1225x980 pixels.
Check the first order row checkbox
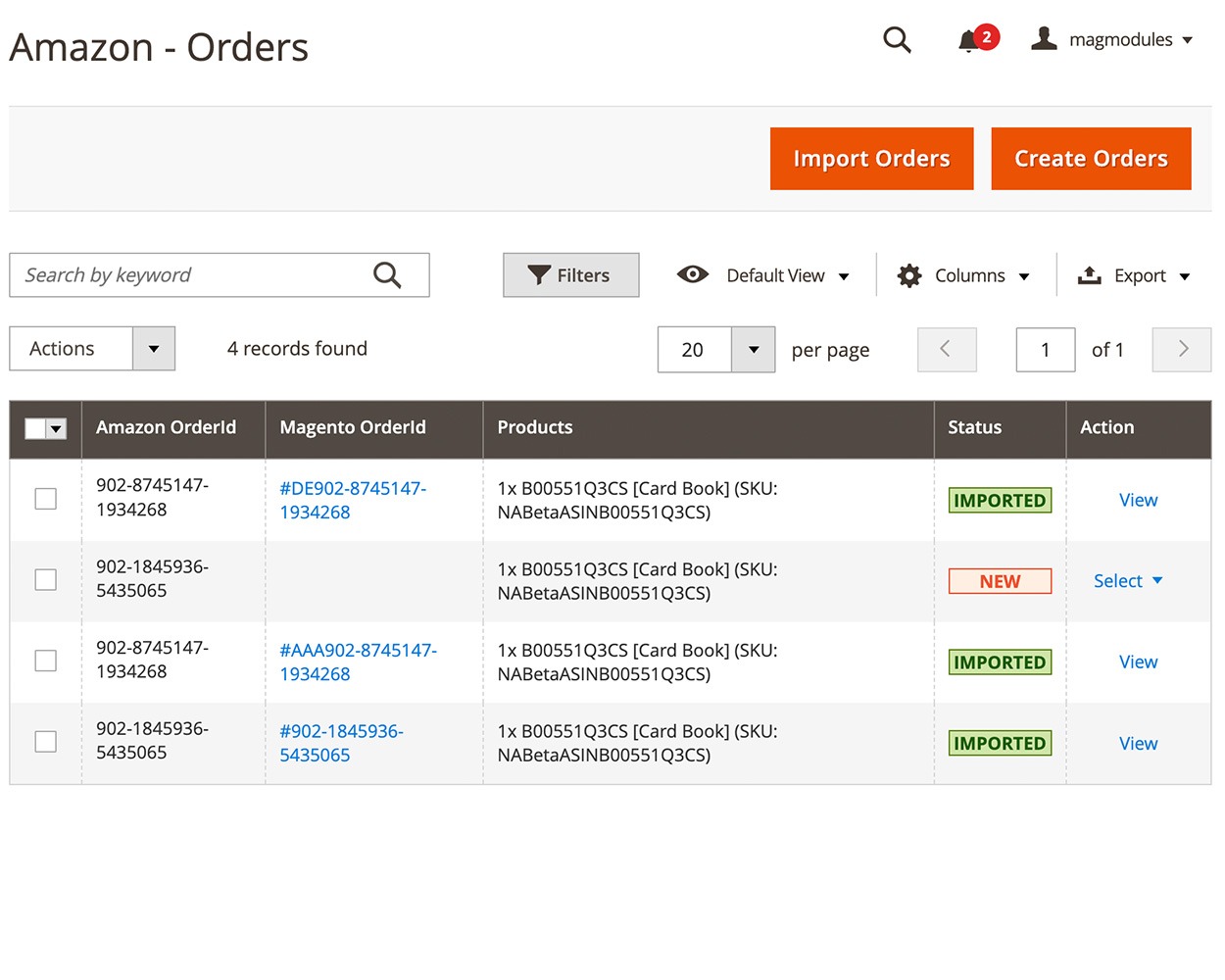pyautogui.click(x=46, y=499)
